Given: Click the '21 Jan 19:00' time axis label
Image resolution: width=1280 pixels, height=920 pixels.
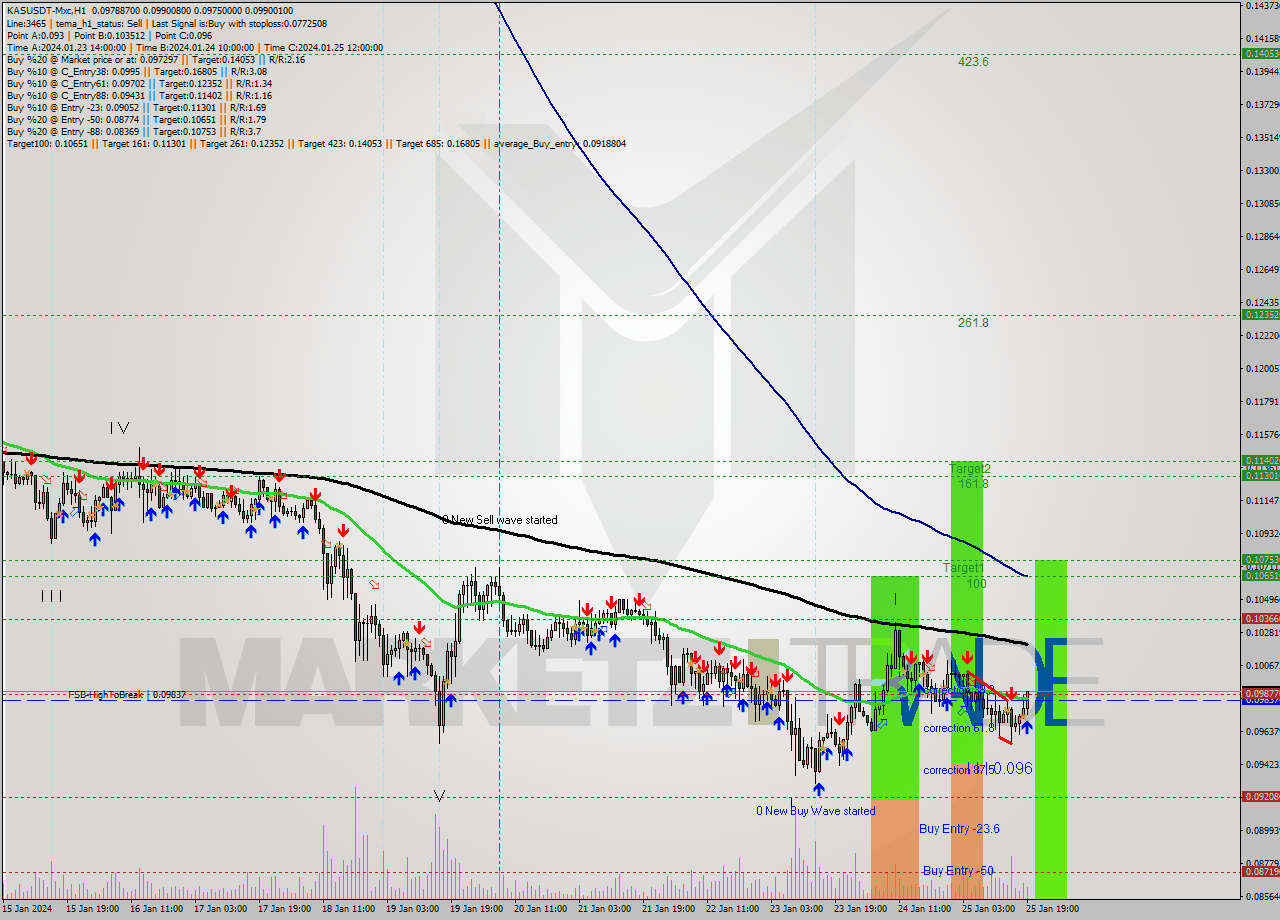Looking at the screenshot, I should point(668,909).
